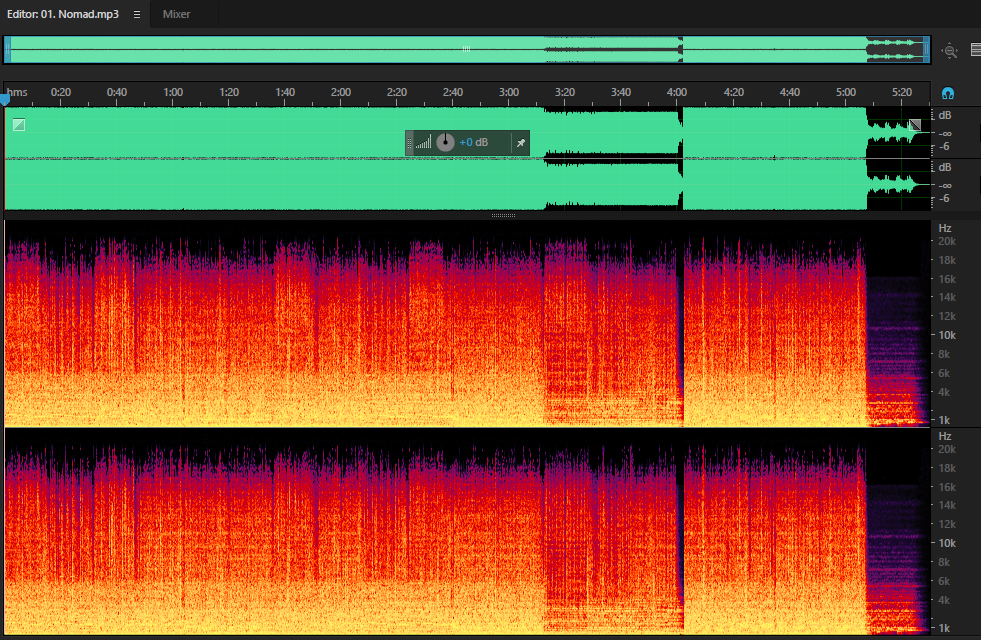Click the 2:40 mark on time ruler
This screenshot has width=981, height=640.
click(453, 92)
